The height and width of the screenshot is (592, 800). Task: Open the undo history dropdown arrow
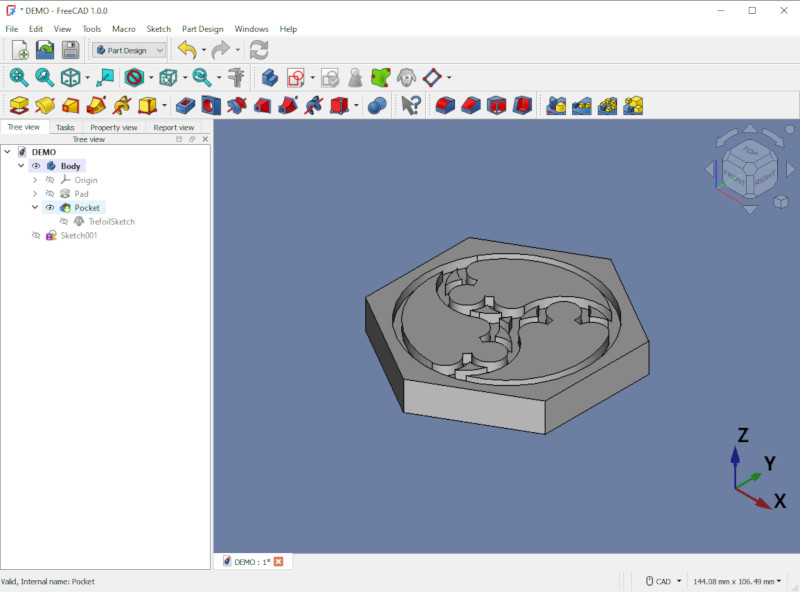point(204,50)
